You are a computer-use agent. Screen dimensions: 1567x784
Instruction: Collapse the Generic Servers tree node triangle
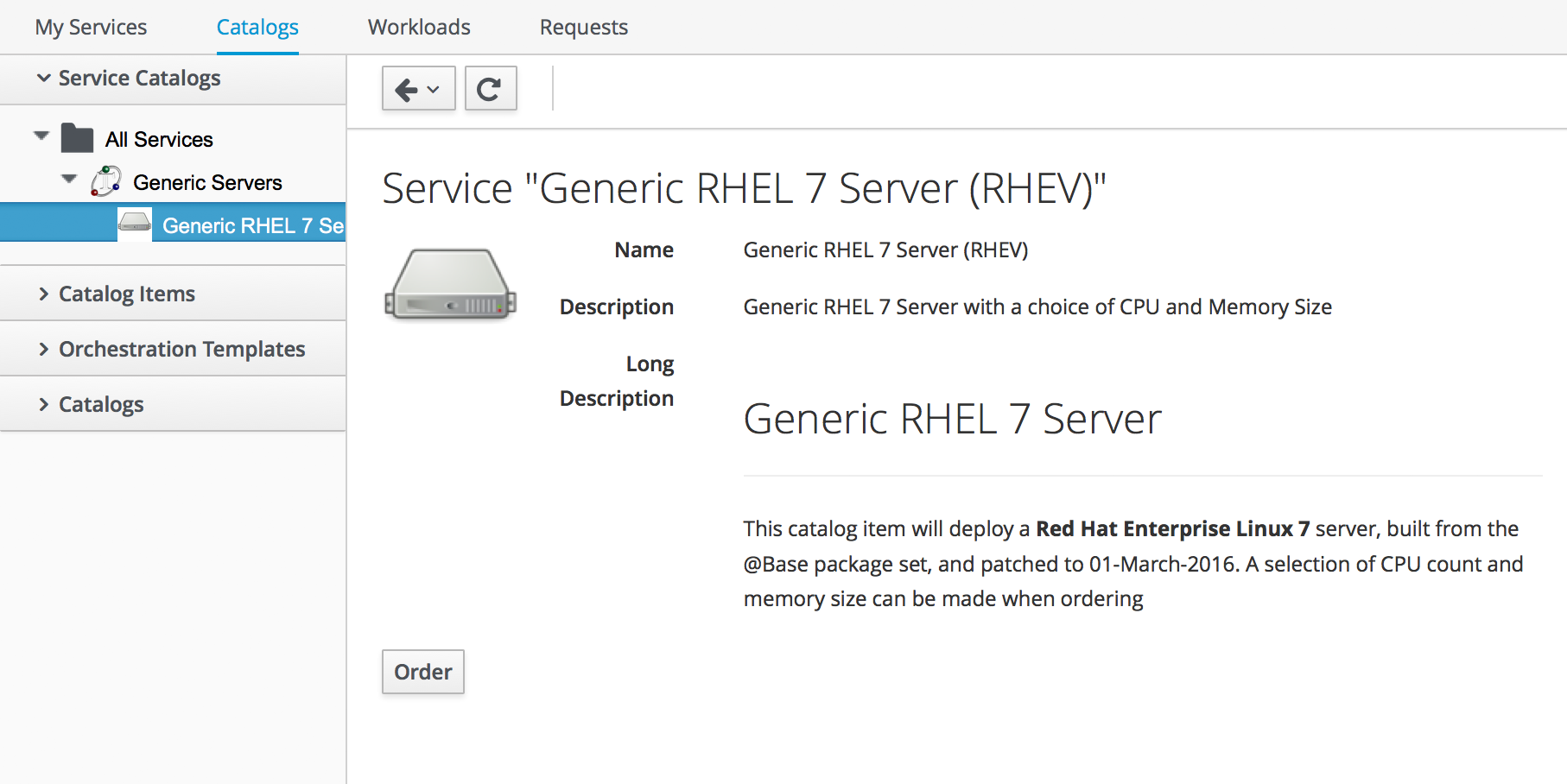pyautogui.click(x=69, y=179)
